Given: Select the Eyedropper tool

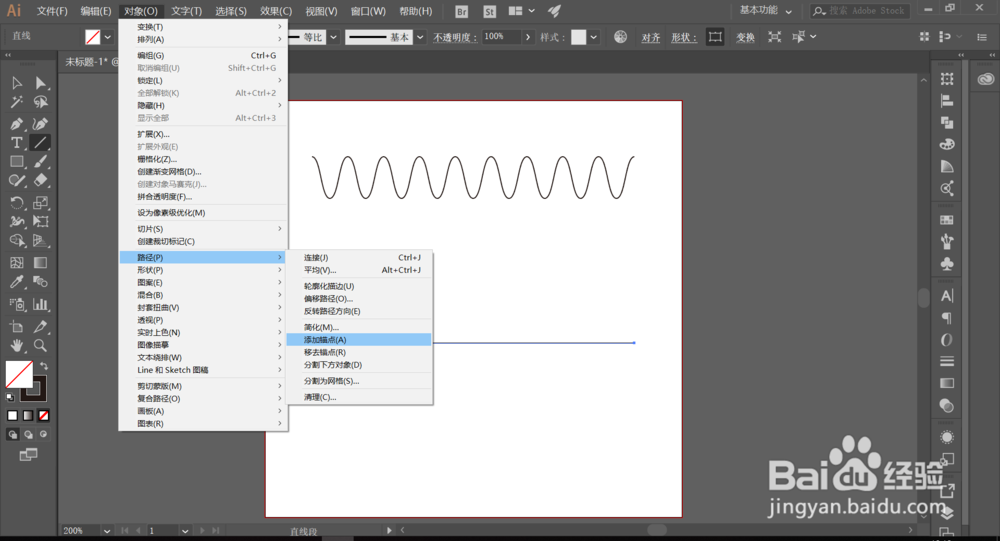Looking at the screenshot, I should [17, 282].
